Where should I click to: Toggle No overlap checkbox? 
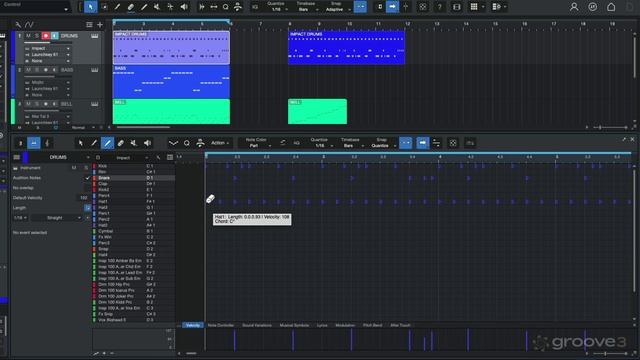pyautogui.click(x=87, y=188)
